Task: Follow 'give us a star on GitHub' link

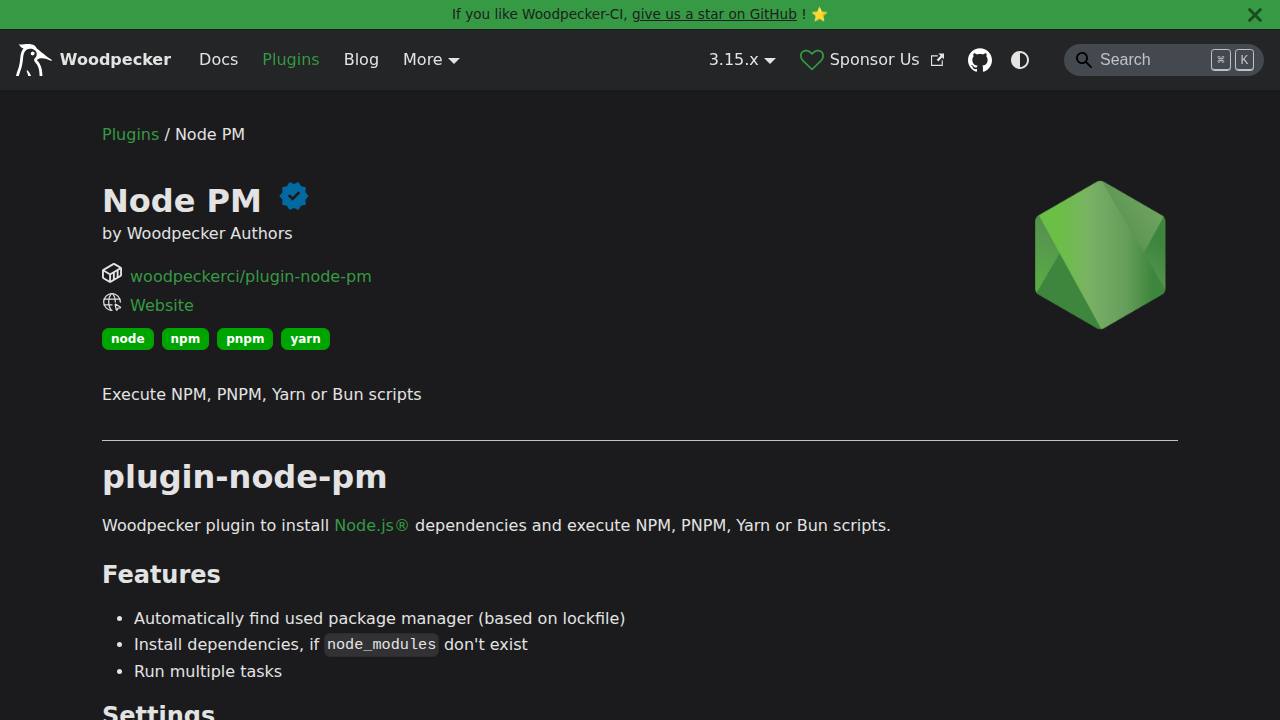Action: [714, 14]
